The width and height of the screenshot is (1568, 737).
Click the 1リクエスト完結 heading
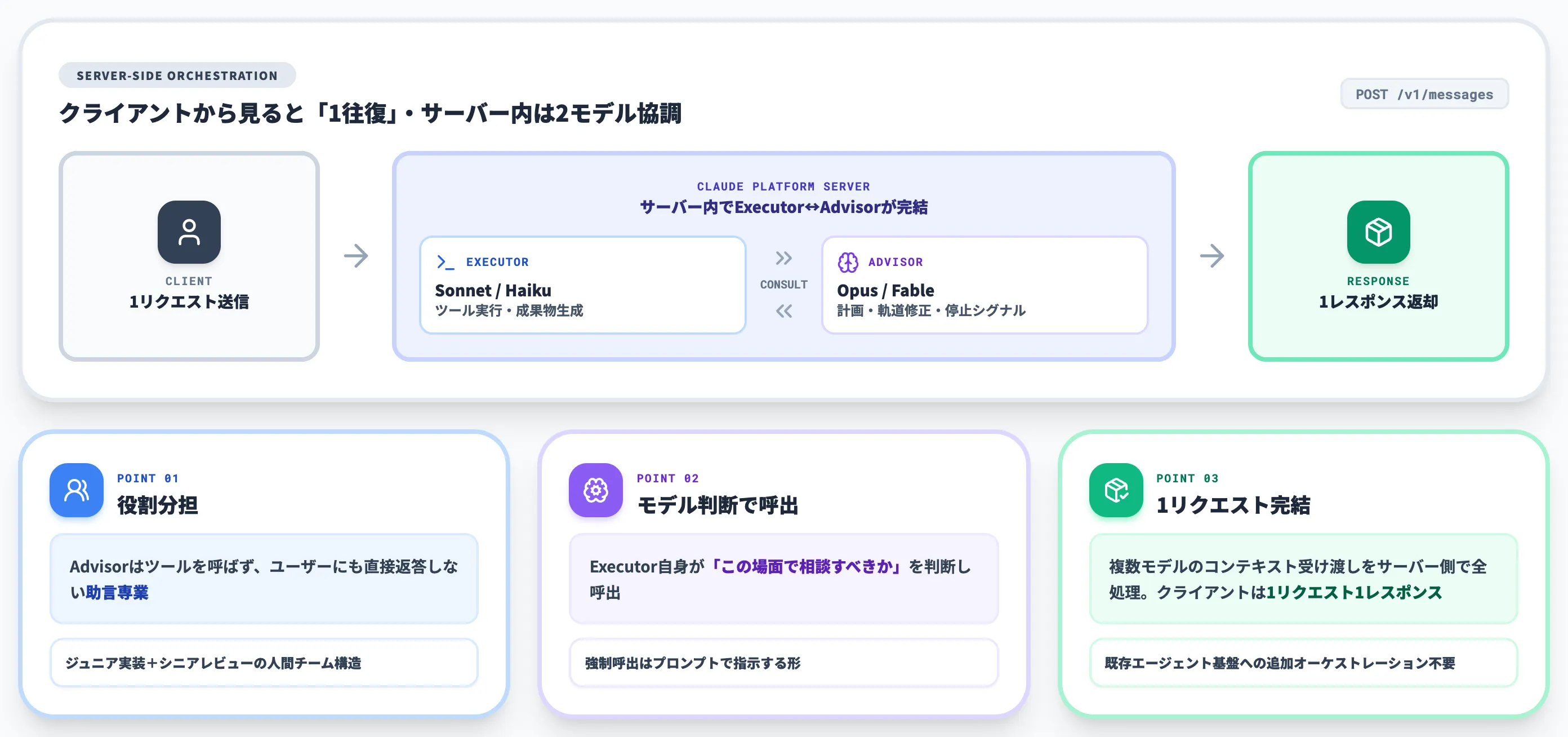(1233, 505)
